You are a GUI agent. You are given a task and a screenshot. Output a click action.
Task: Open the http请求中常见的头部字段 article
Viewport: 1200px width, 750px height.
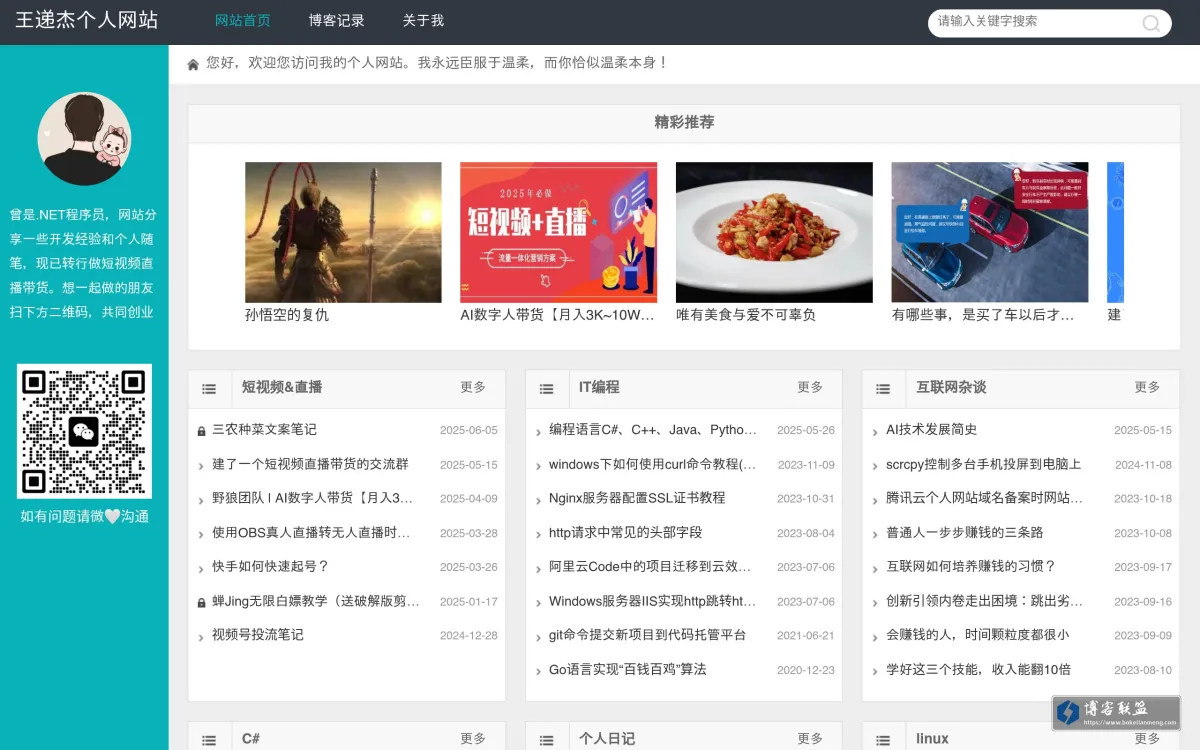[x=626, y=533]
